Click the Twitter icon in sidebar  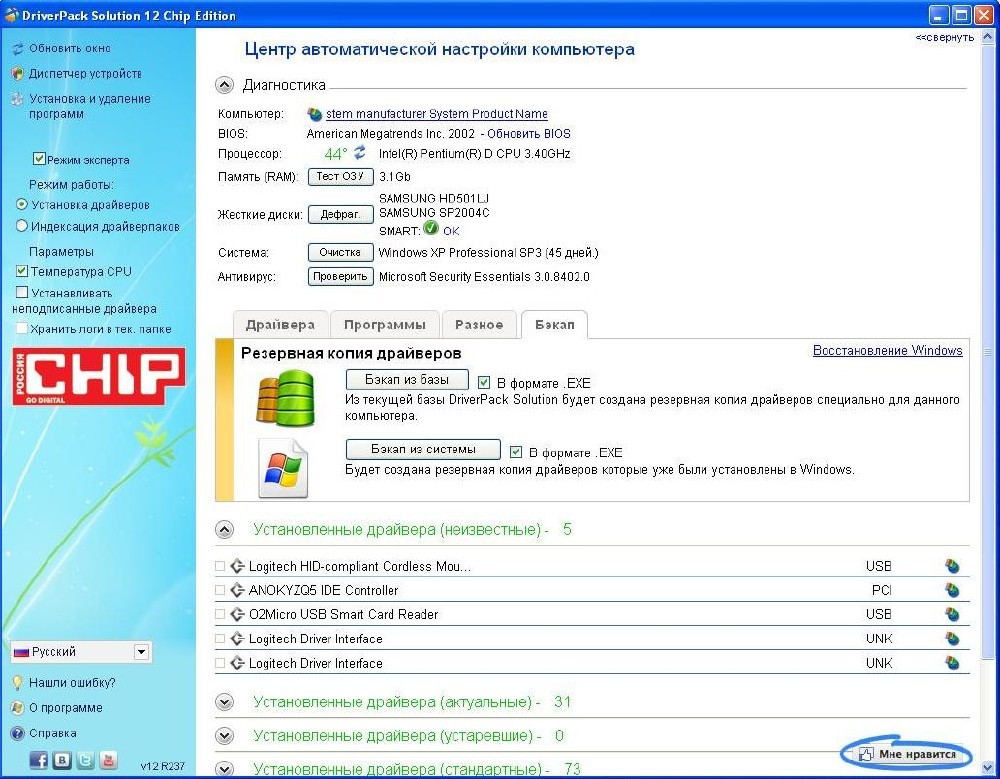click(85, 760)
